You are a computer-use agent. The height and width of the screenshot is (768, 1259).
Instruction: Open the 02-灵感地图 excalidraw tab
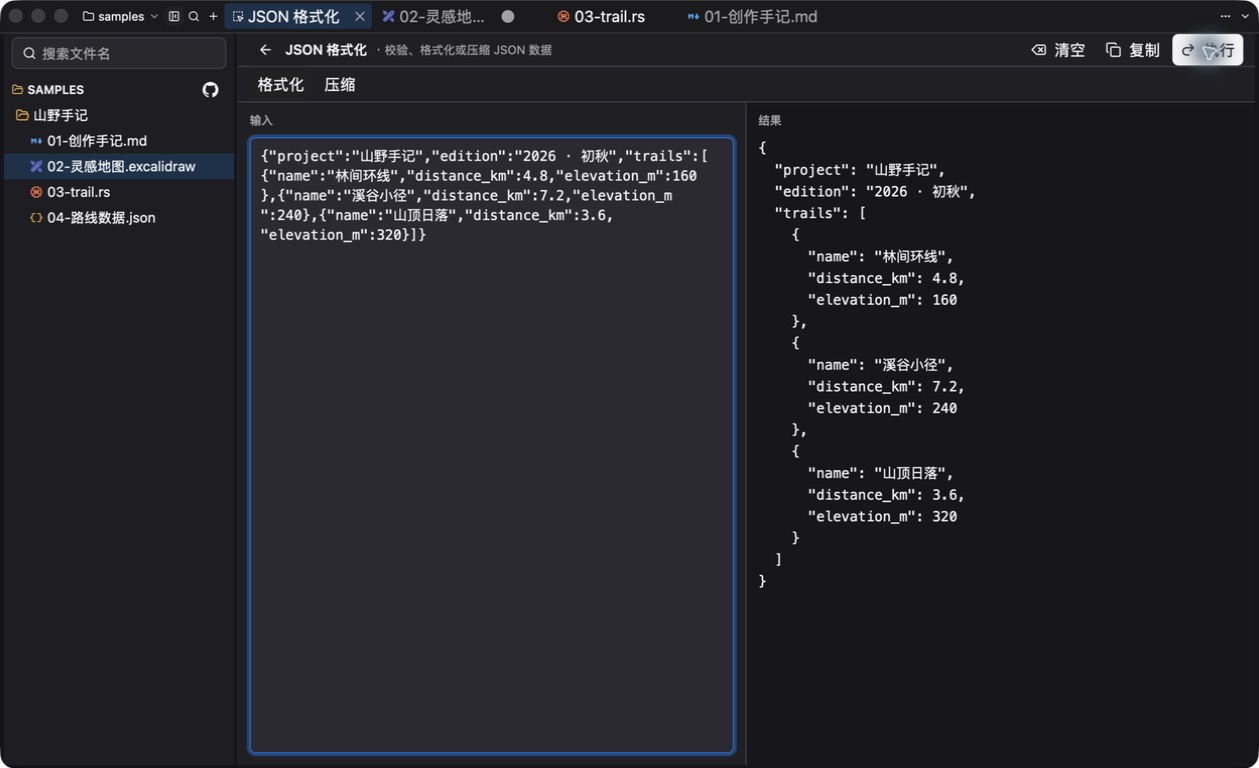pyautogui.click(x=434, y=17)
